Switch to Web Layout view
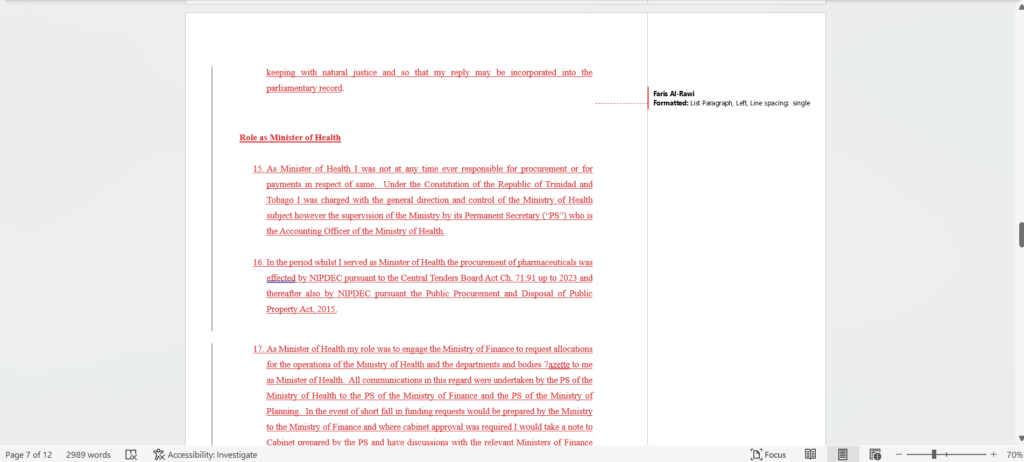The image size is (1024, 462). (x=875, y=454)
